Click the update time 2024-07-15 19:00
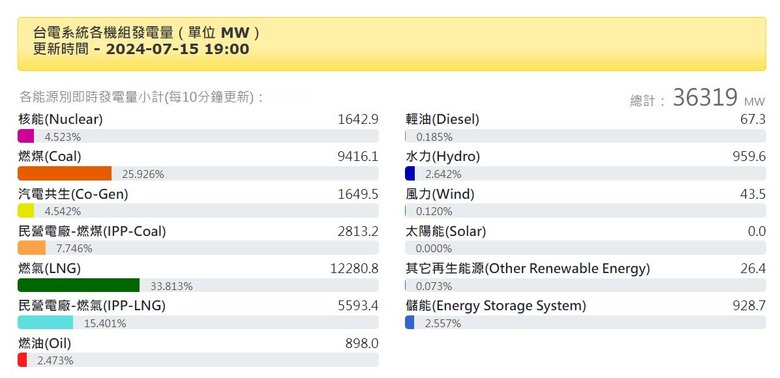 point(178,49)
